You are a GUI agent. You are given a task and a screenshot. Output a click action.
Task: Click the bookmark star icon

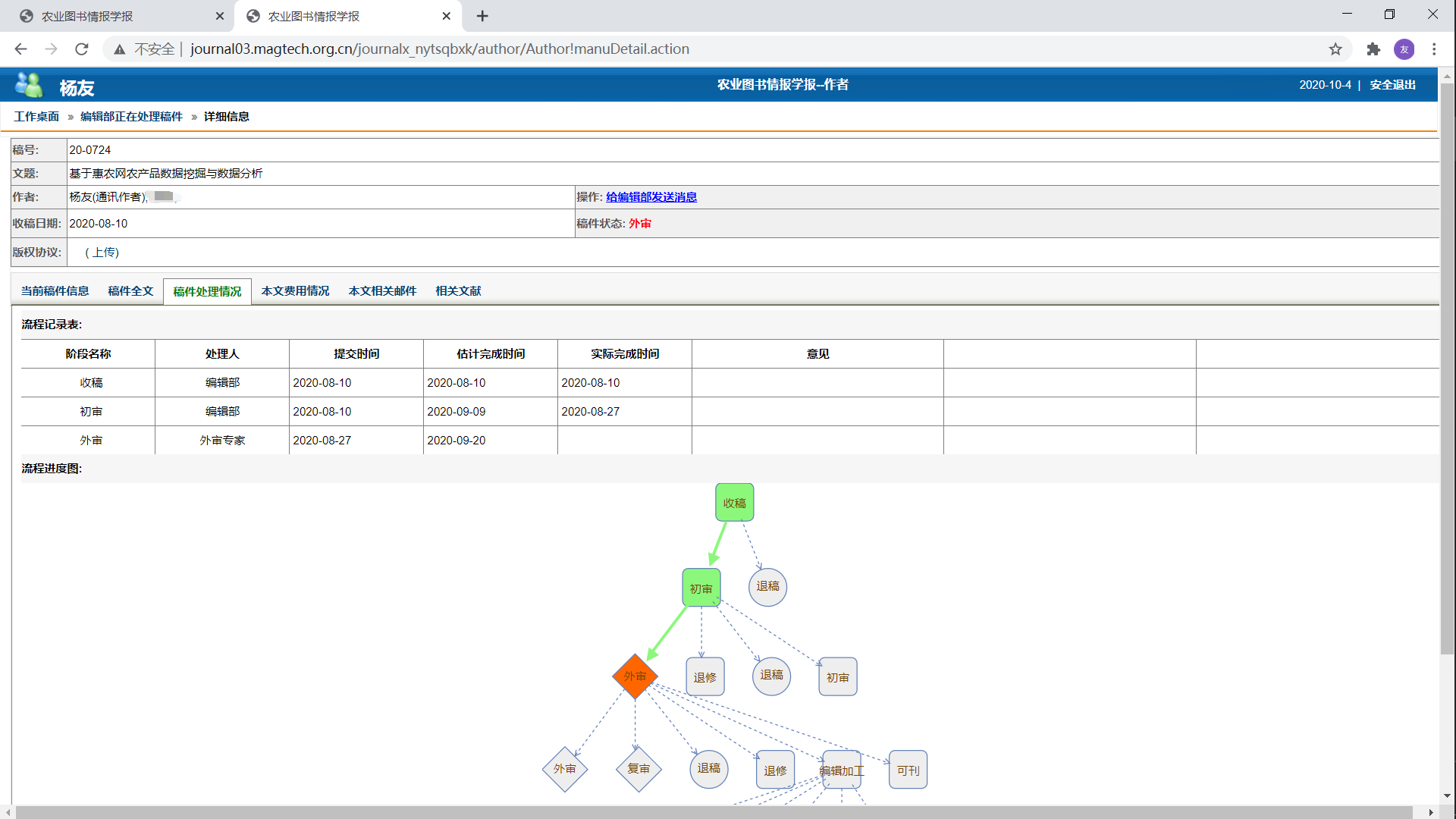coord(1335,49)
